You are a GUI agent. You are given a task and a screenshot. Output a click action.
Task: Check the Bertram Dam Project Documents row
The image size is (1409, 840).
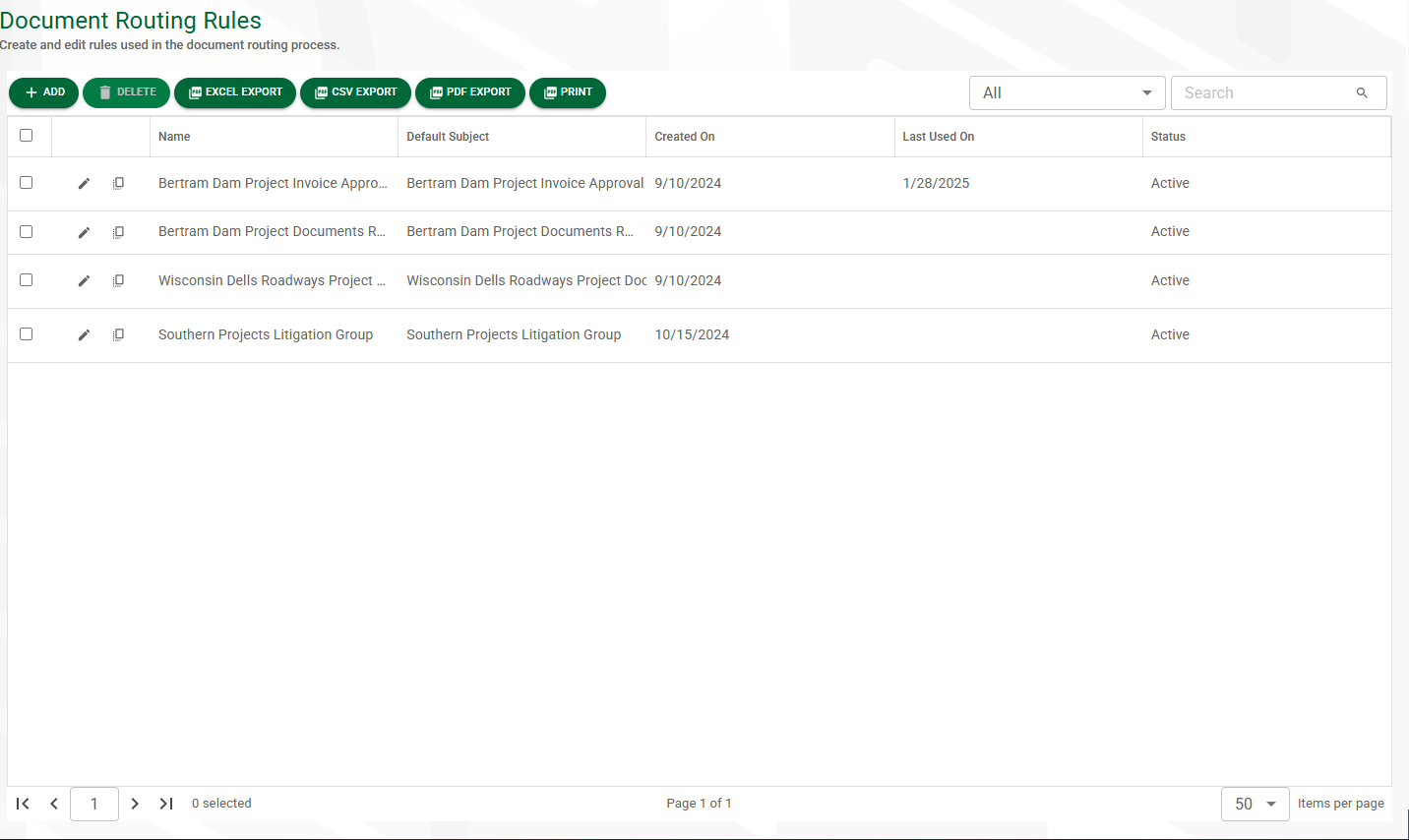point(27,232)
